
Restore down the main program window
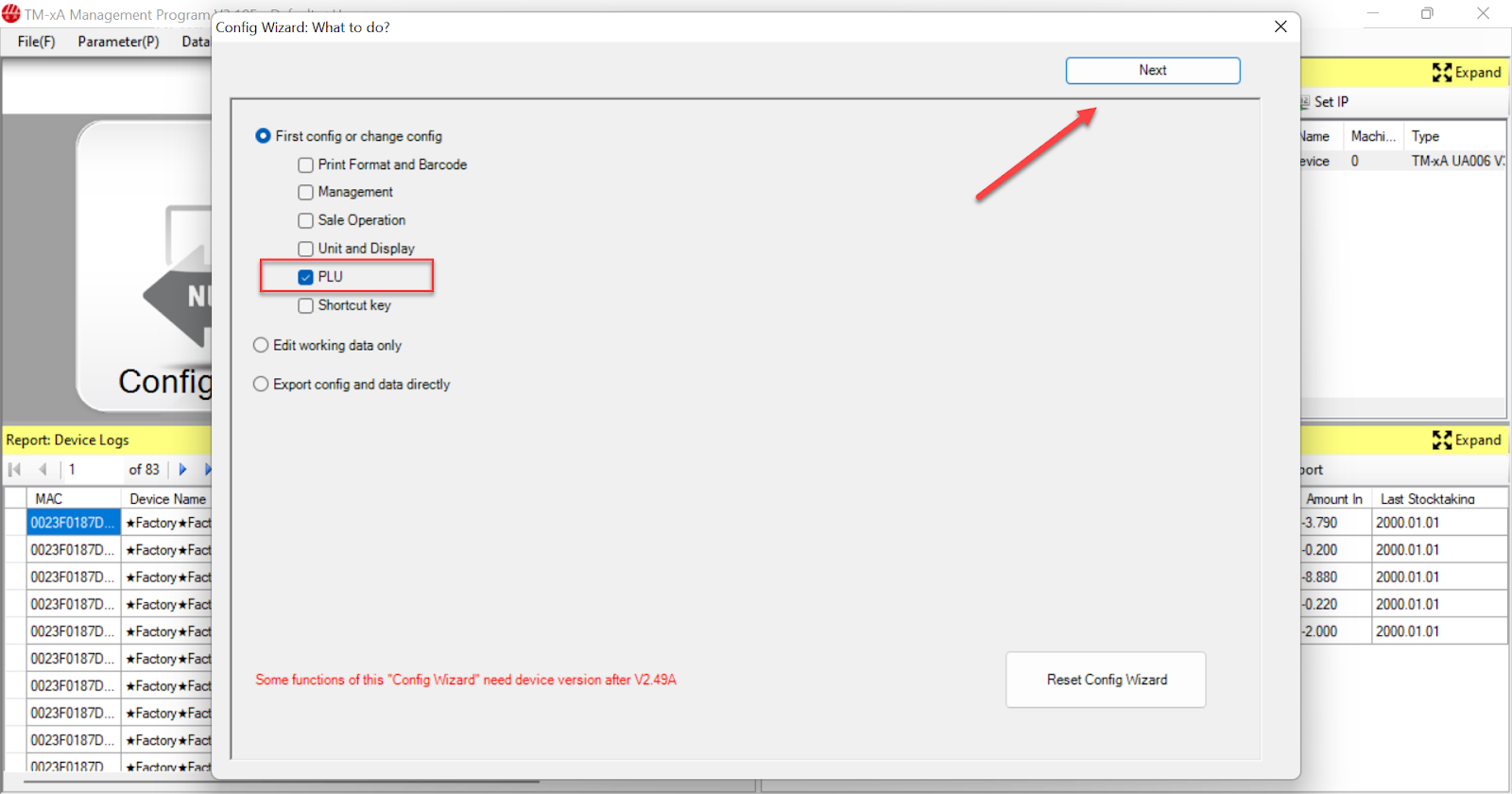[1427, 13]
